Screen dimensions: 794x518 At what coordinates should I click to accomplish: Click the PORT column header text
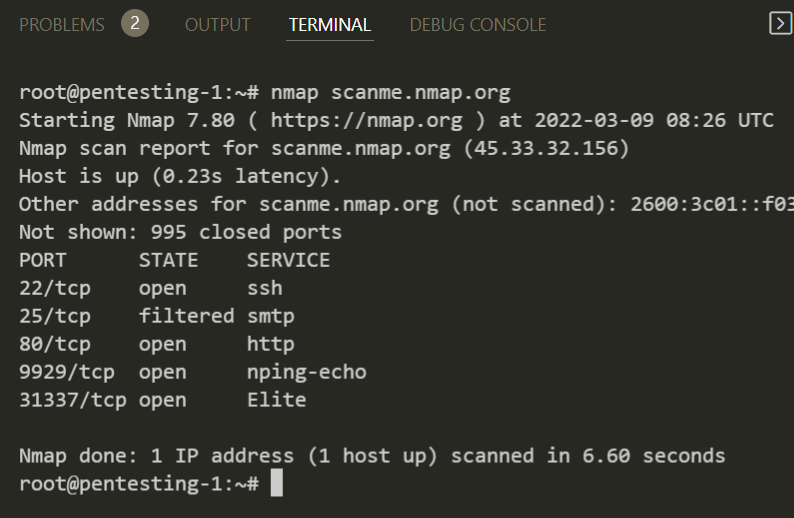pos(42,260)
